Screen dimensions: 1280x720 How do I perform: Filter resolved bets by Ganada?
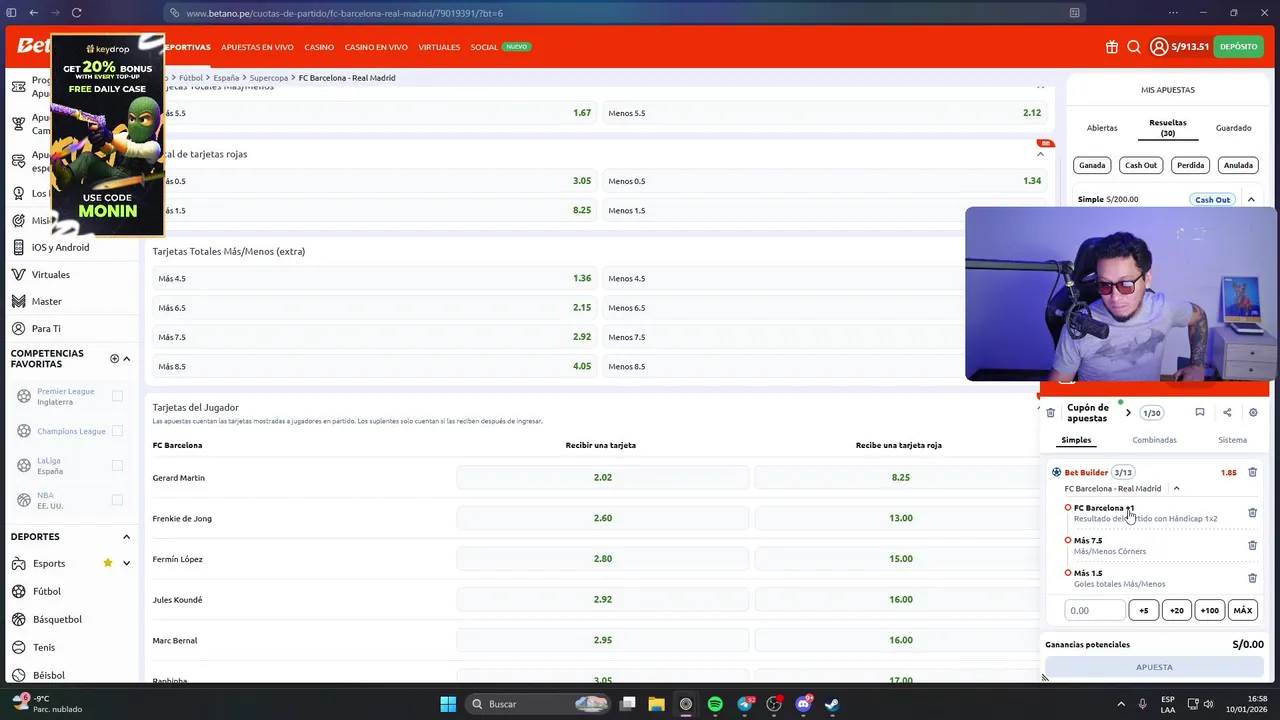[1092, 165]
